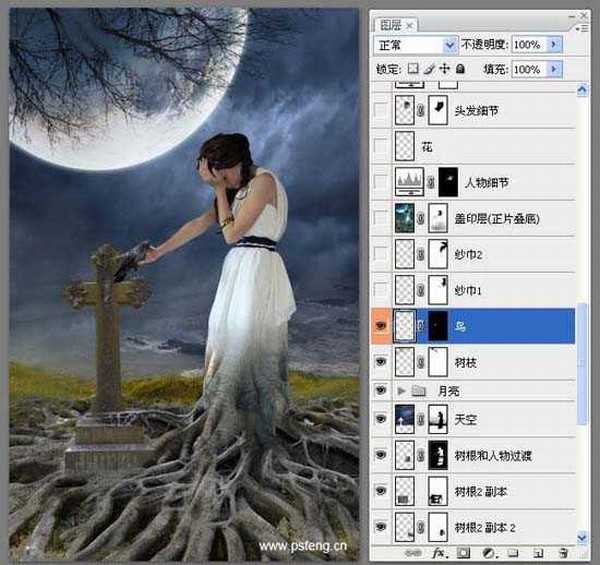Open the opacity slider arrow

click(555, 45)
